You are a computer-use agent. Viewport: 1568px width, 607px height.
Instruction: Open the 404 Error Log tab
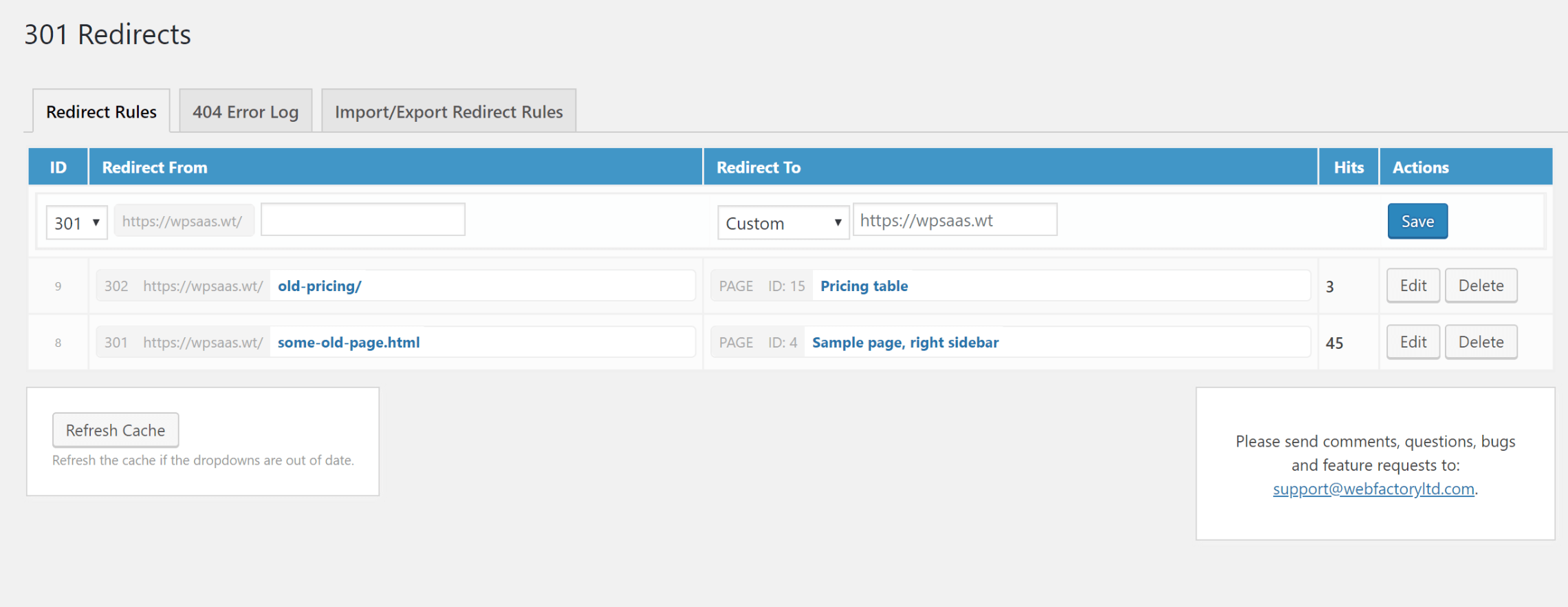[246, 111]
